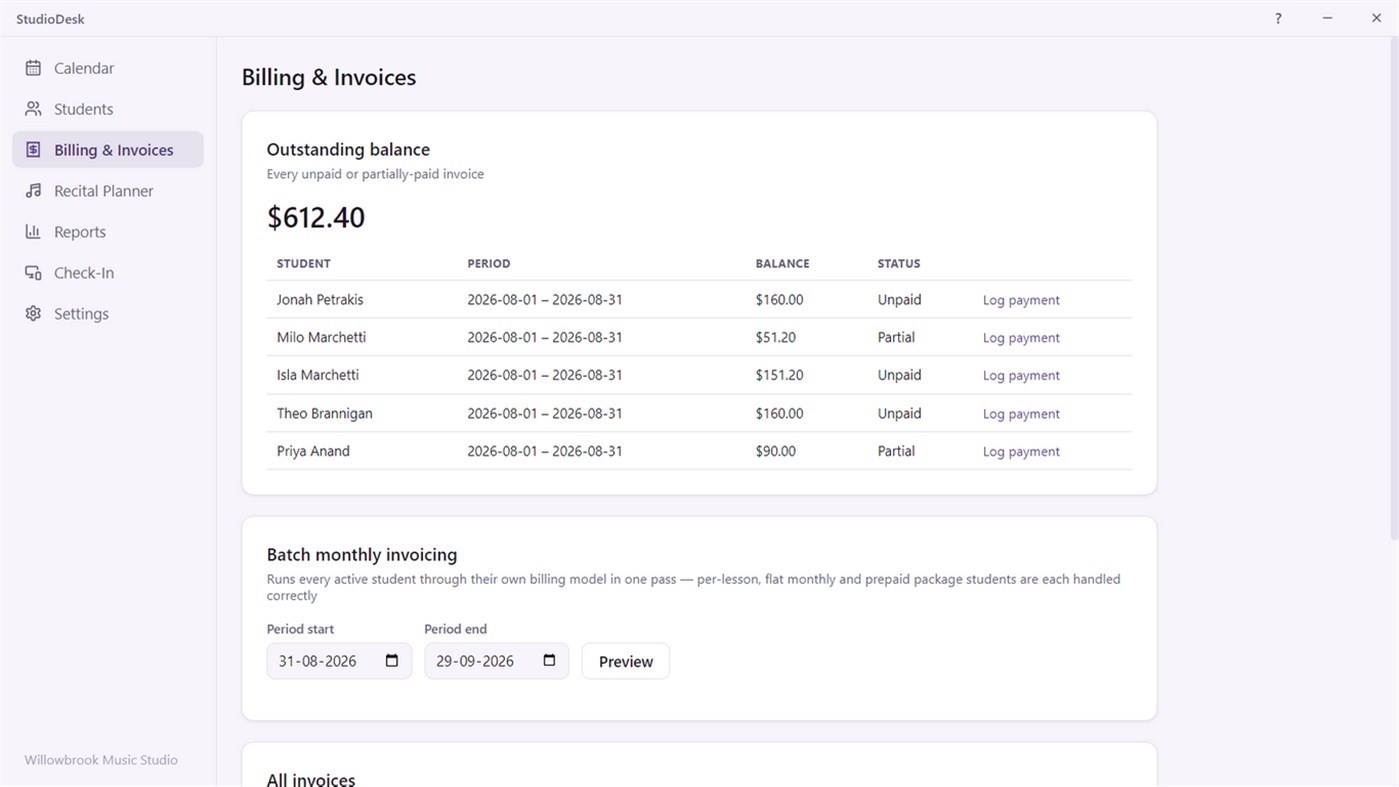
Task: Click the outstanding total $612.40
Action: click(316, 217)
